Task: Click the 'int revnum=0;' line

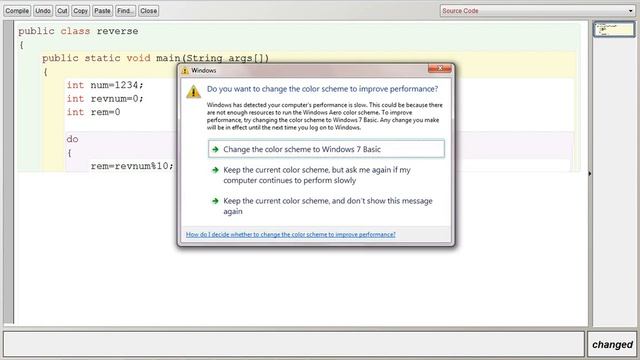Action: (105, 98)
